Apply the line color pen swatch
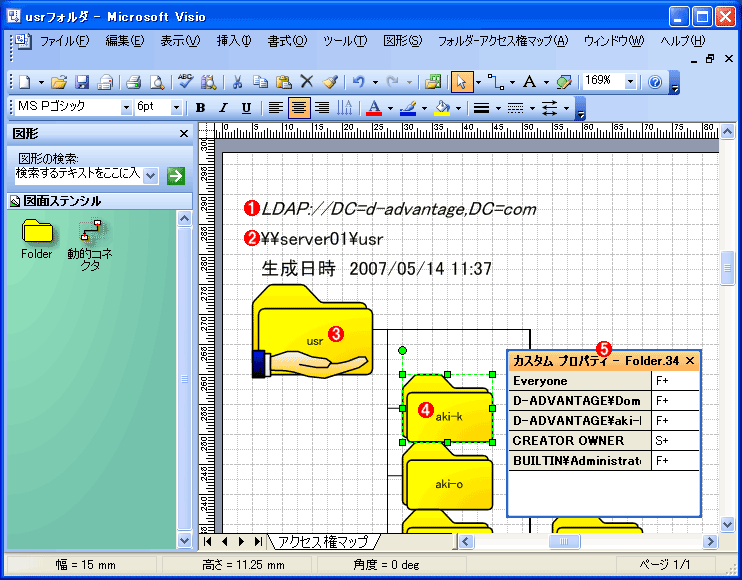Image resolution: width=742 pixels, height=580 pixels. coord(408,108)
